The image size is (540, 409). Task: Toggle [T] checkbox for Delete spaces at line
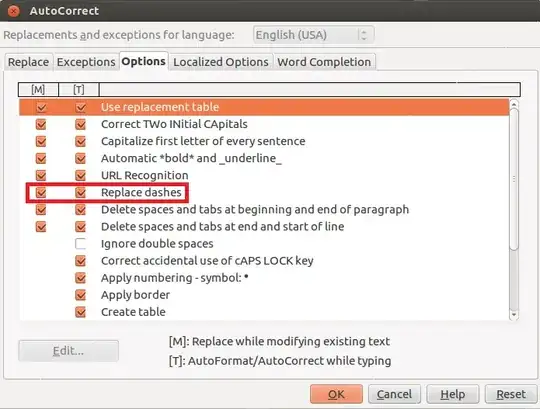81,227
